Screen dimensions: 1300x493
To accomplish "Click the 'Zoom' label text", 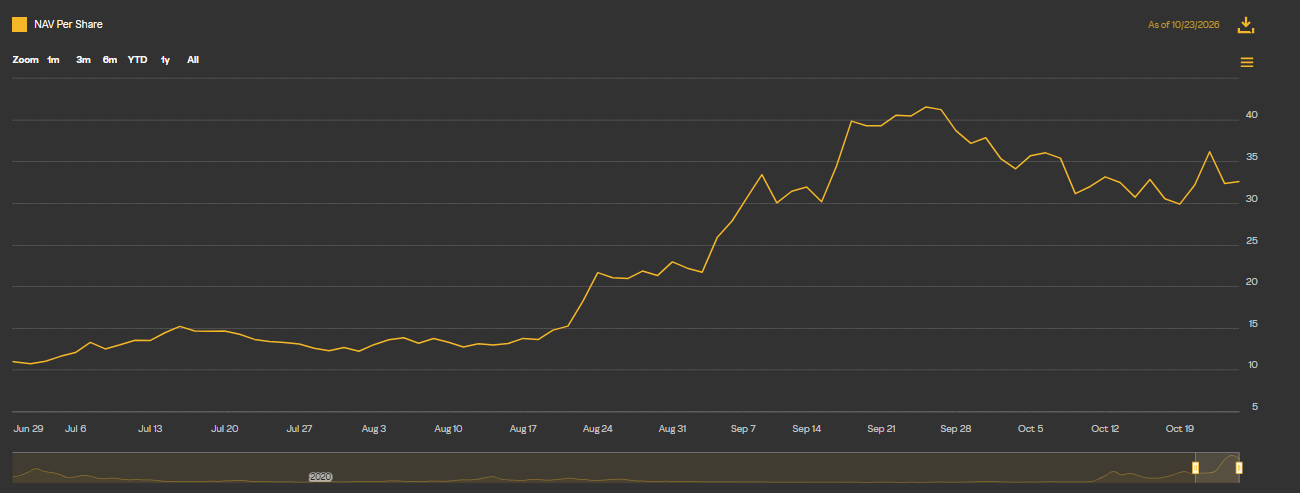I will coord(25,60).
